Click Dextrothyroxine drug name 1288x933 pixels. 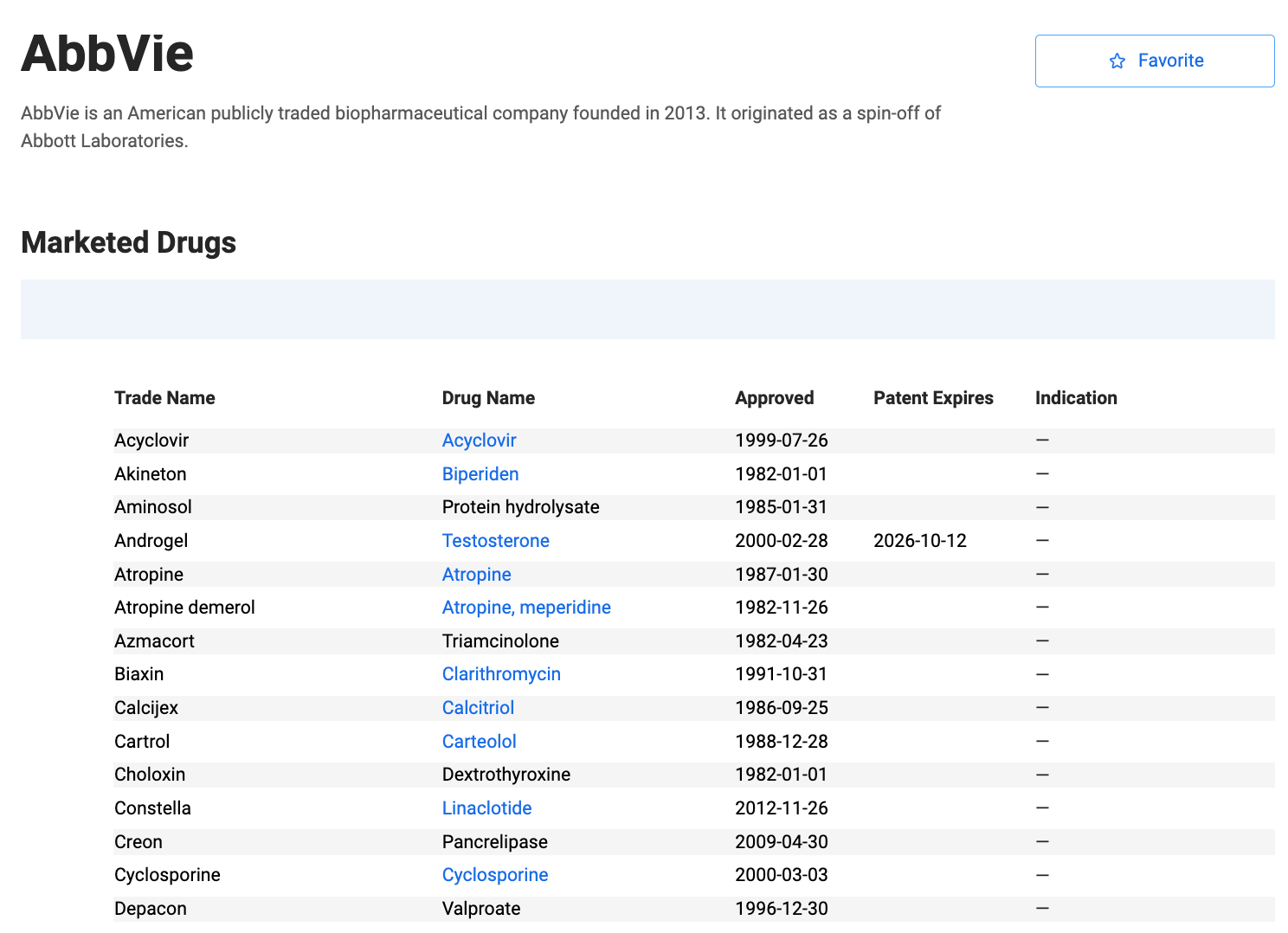(x=506, y=775)
